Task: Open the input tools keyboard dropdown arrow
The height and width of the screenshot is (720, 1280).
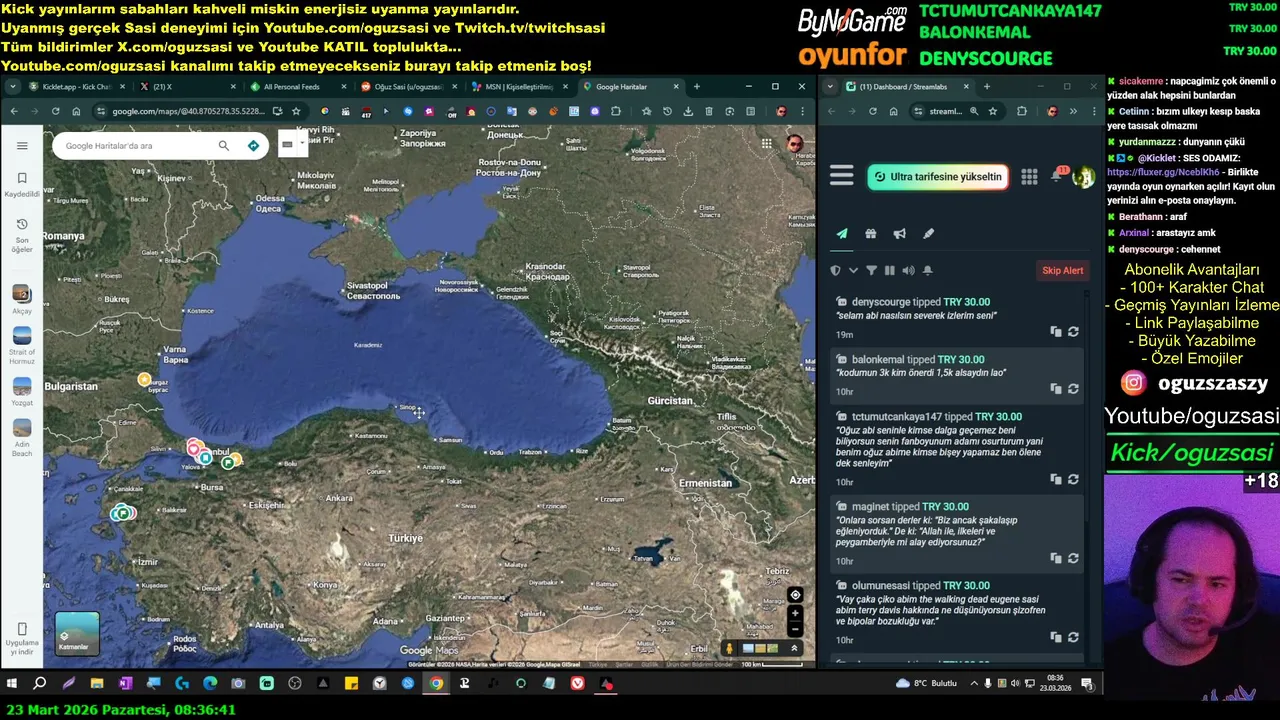Action: (x=301, y=145)
